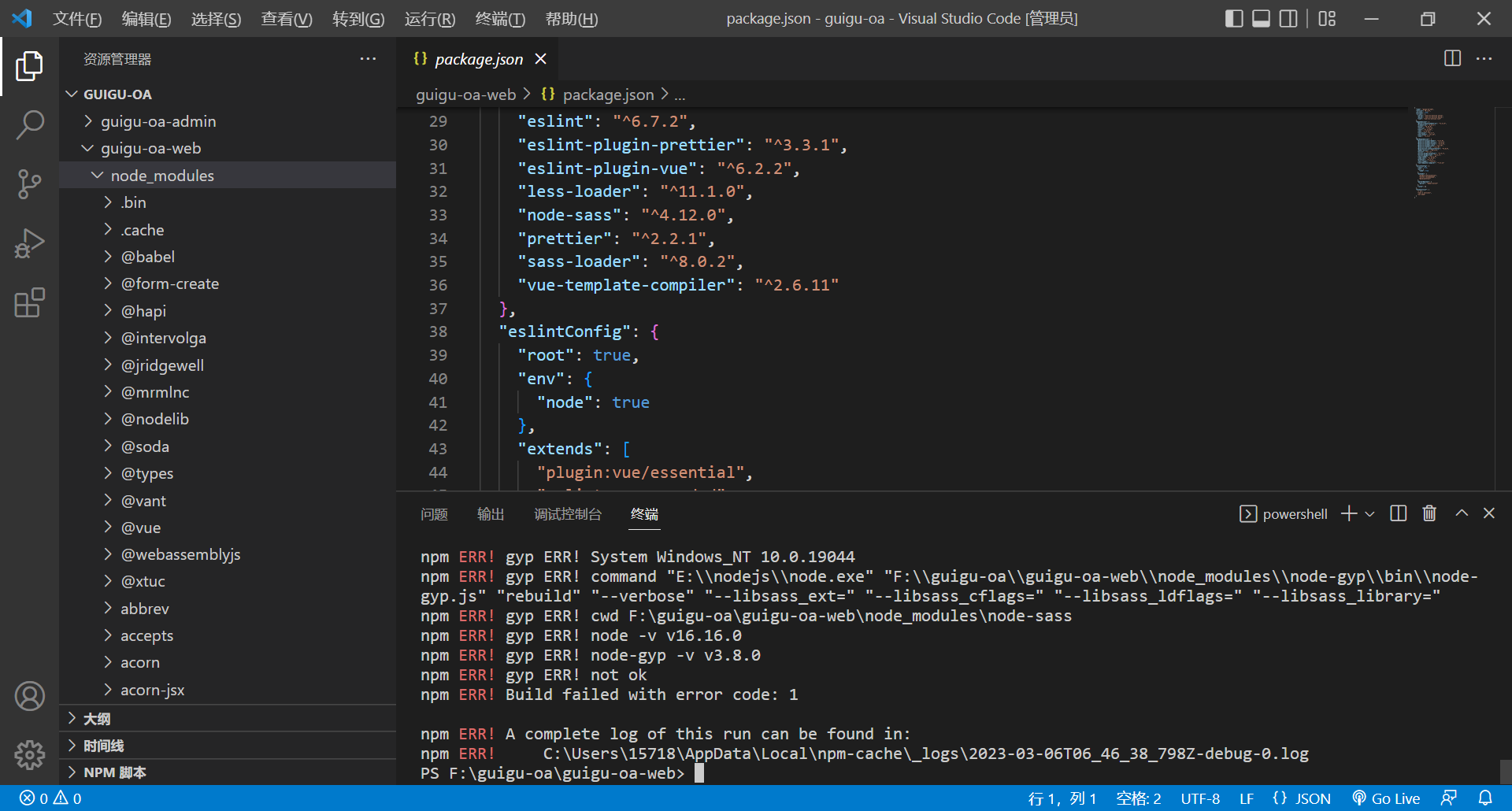Expand the guigu-oa-admin folder

(x=157, y=121)
